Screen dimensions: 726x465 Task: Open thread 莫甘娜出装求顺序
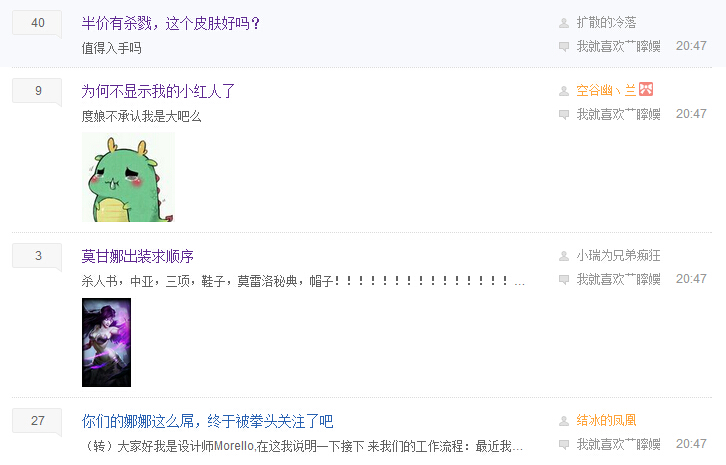click(x=138, y=256)
